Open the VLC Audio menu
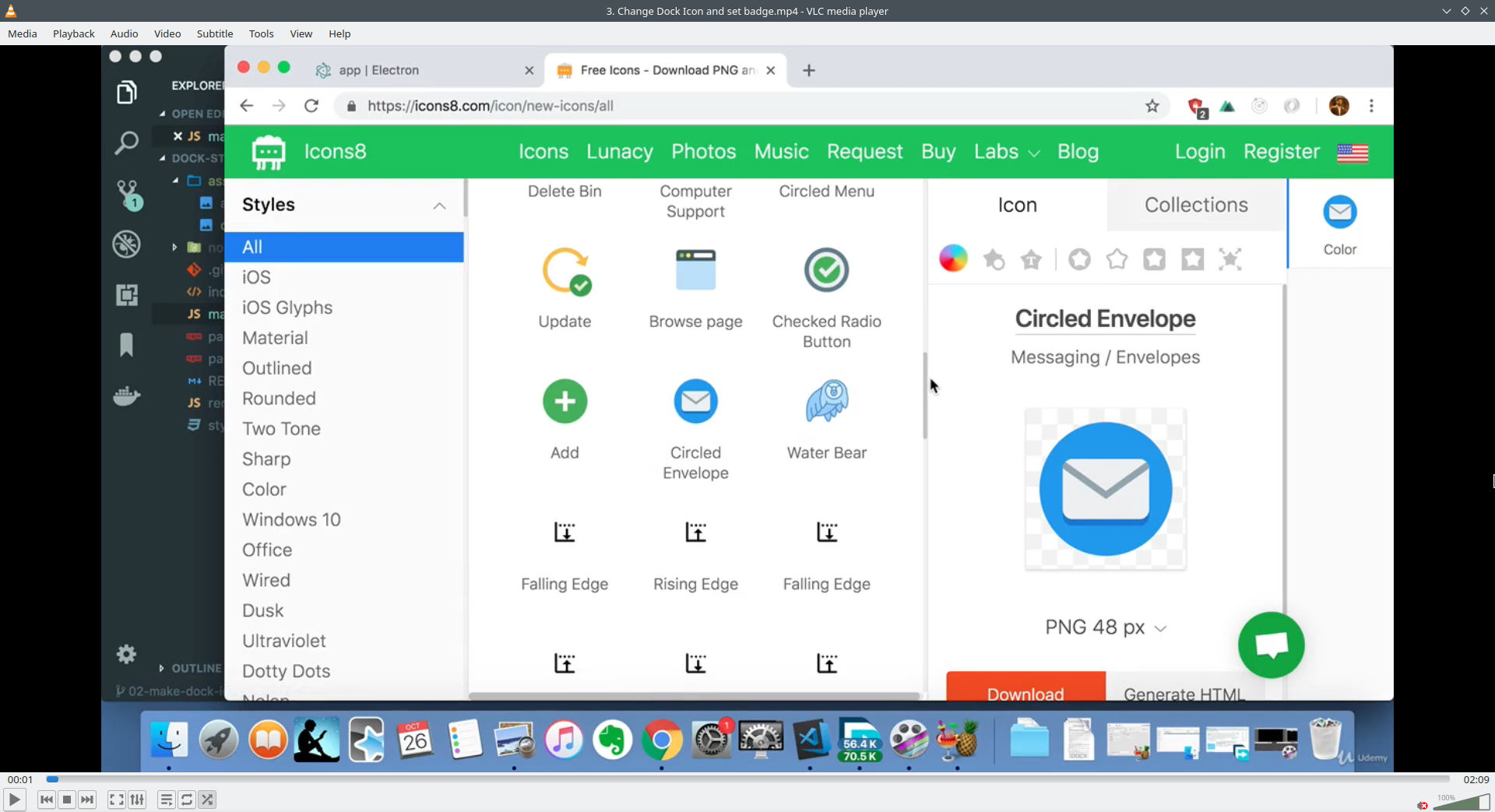The height and width of the screenshot is (812, 1495). click(x=124, y=33)
